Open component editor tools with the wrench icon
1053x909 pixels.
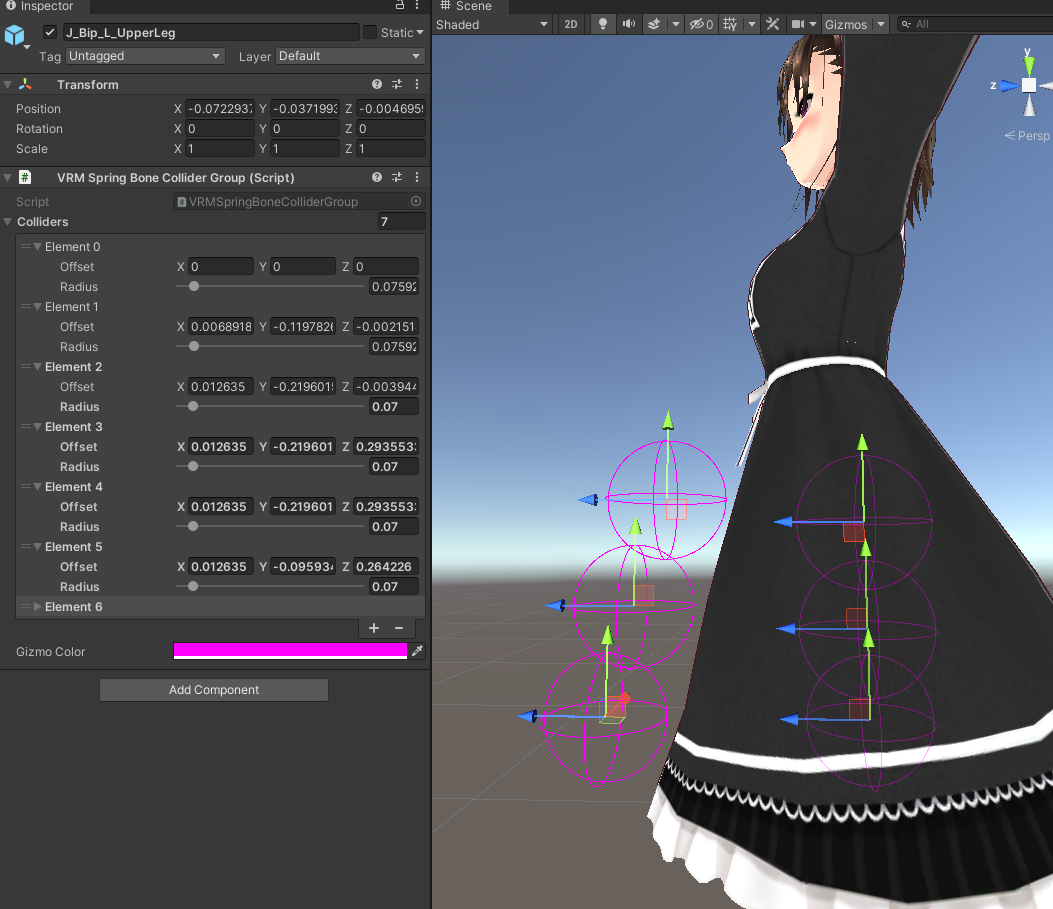pos(772,24)
